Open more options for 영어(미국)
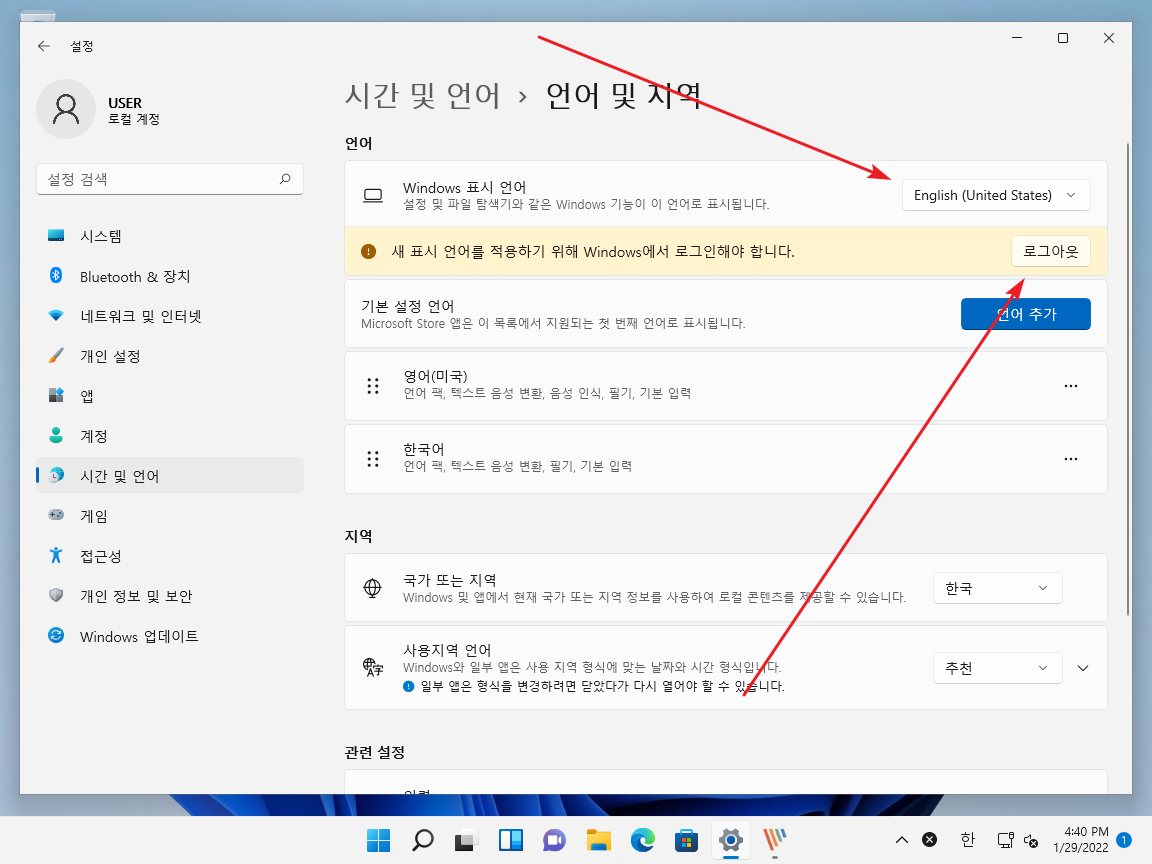Viewport: 1152px width, 864px height. [1071, 386]
